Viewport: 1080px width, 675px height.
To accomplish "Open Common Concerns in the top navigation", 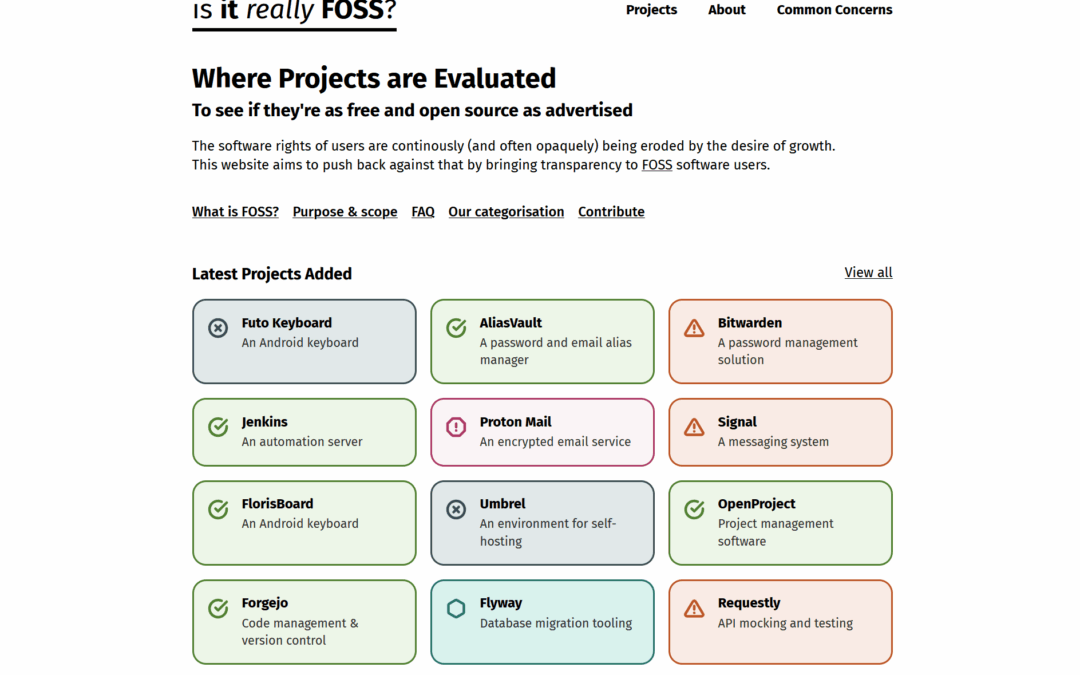I will (x=834, y=10).
